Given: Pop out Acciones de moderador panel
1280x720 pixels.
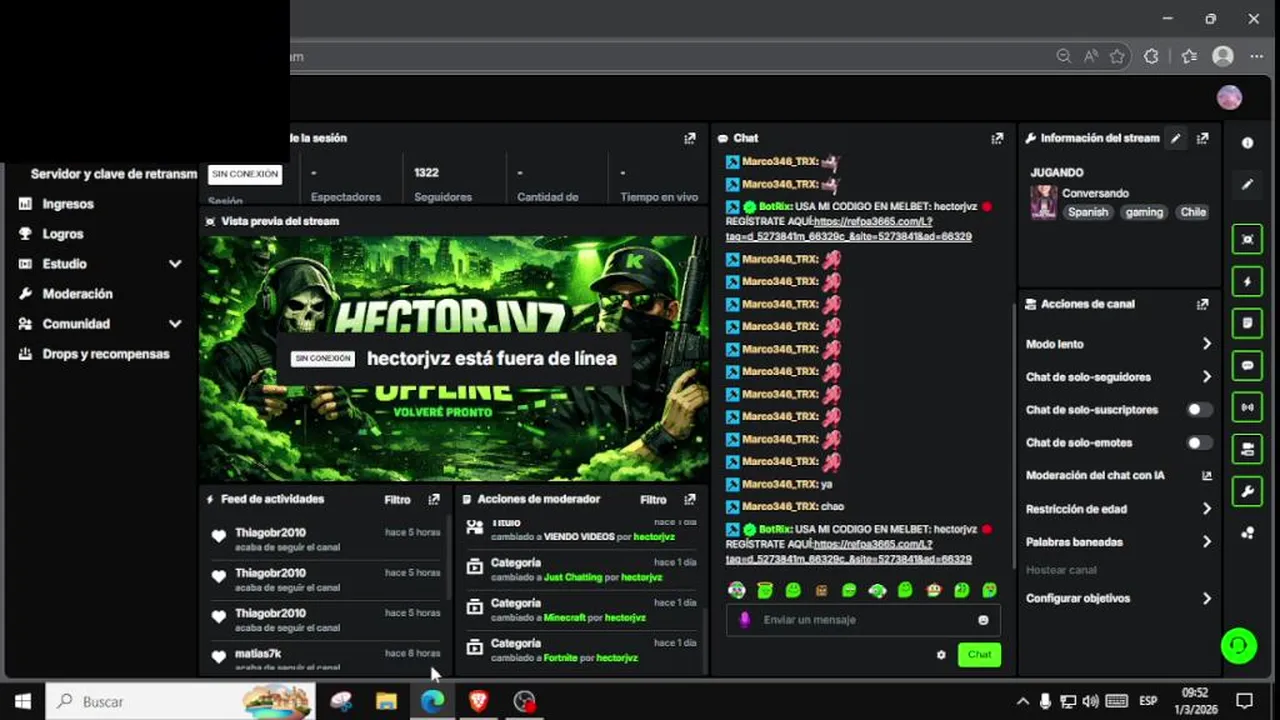Looking at the screenshot, I should tap(690, 499).
